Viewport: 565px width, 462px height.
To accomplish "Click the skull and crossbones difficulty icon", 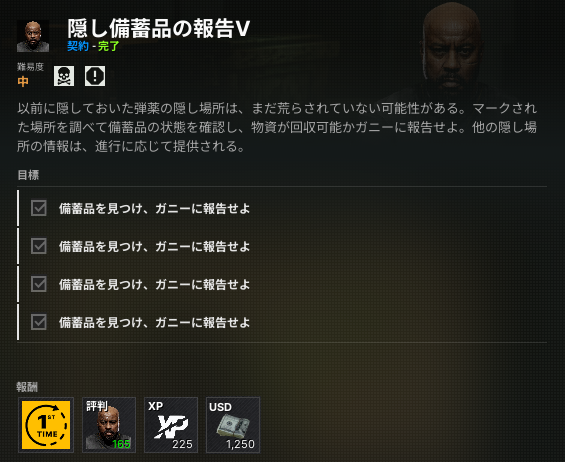I will (x=64, y=76).
